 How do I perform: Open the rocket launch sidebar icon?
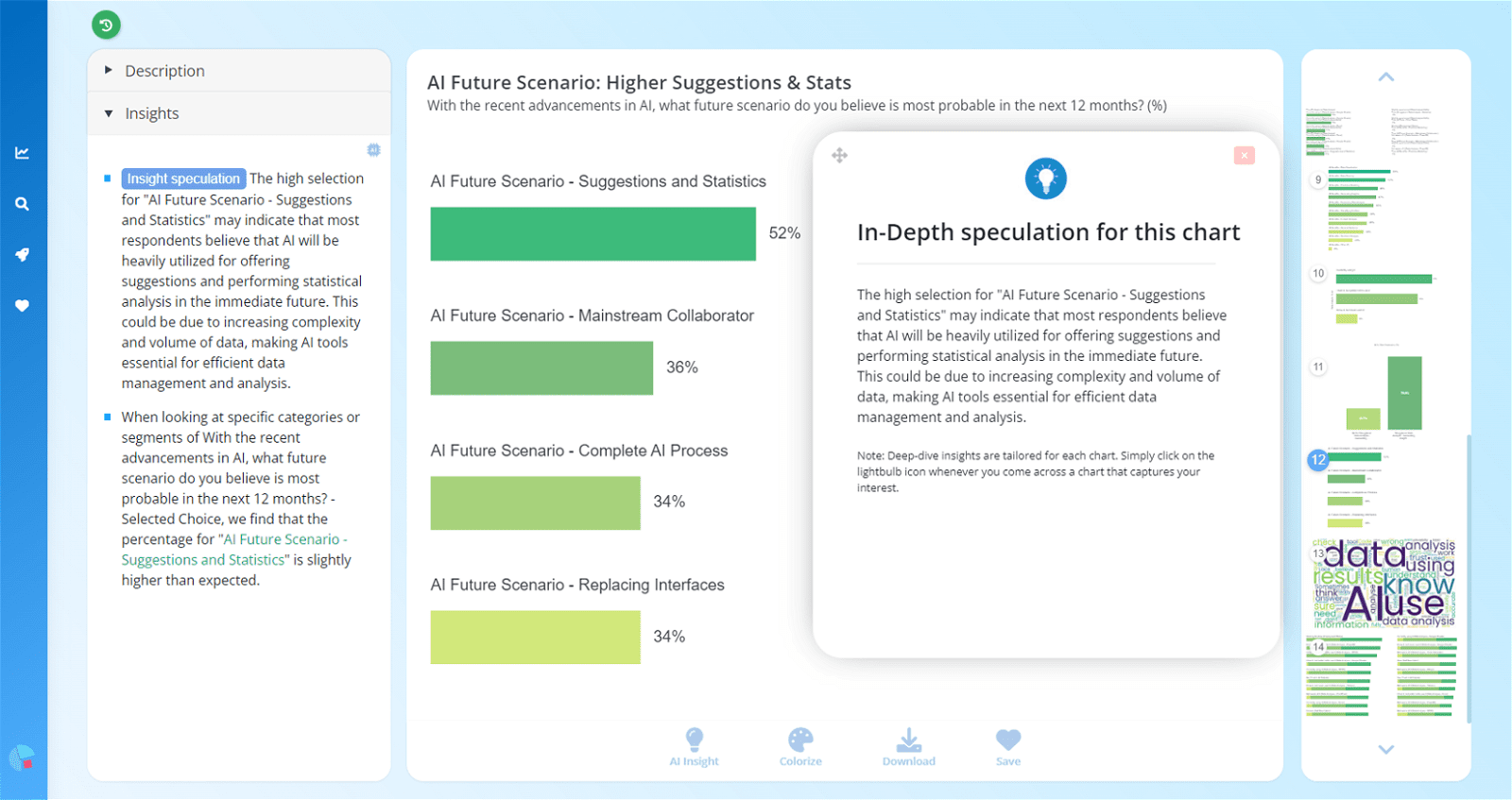point(22,255)
